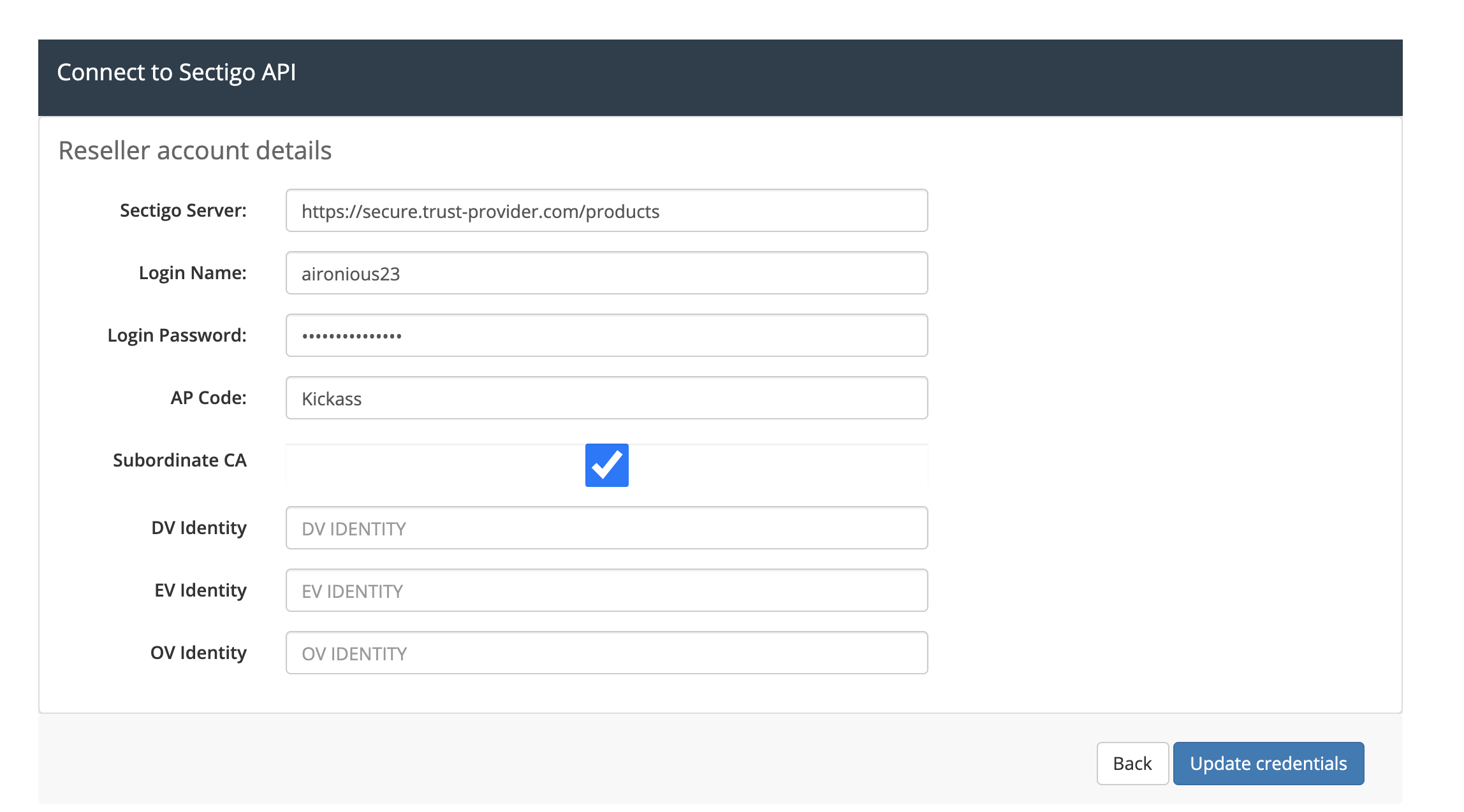The height and width of the screenshot is (812, 1464).
Task: Click the "Sectigo Server:" label
Action: (183, 210)
